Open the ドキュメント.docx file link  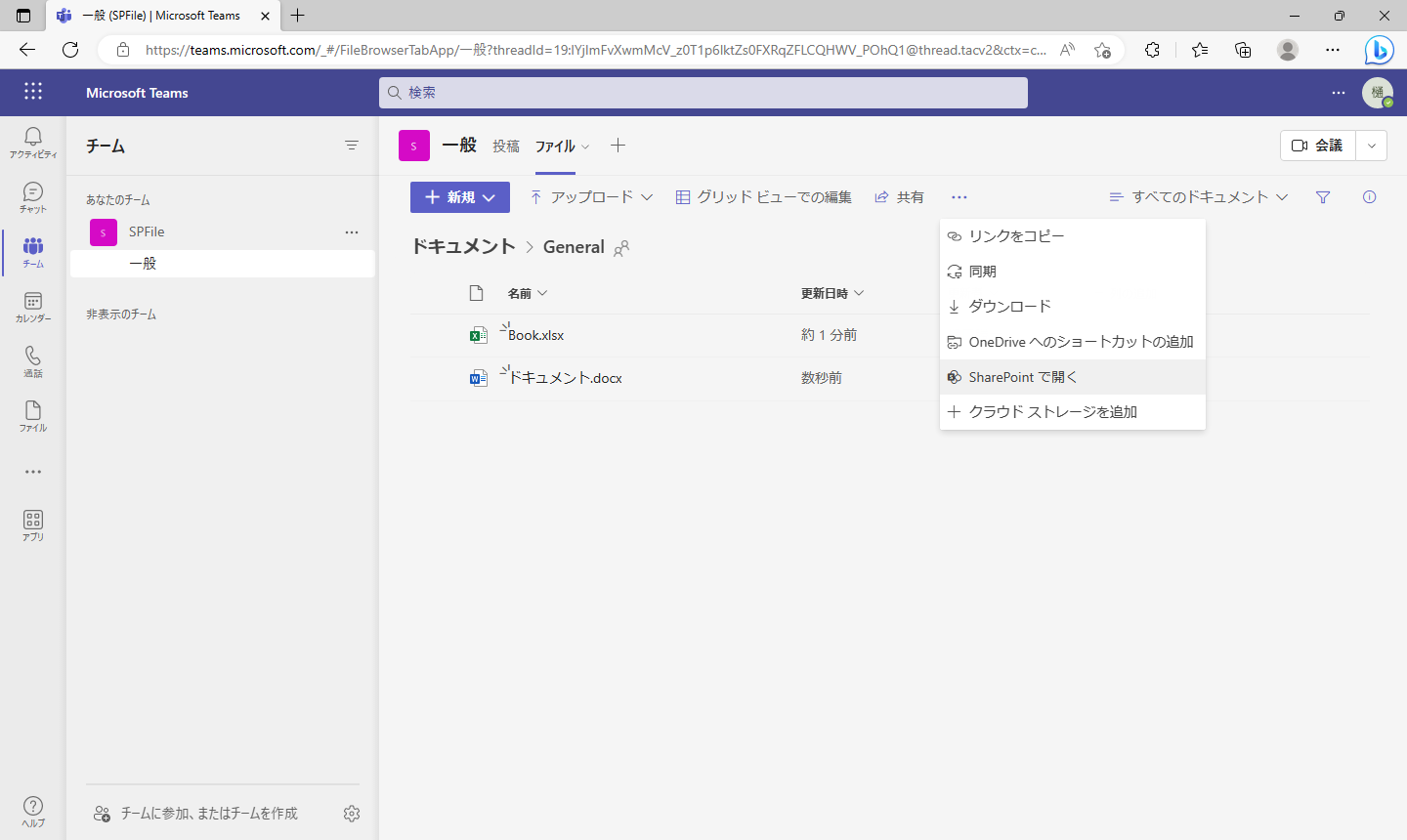click(565, 378)
